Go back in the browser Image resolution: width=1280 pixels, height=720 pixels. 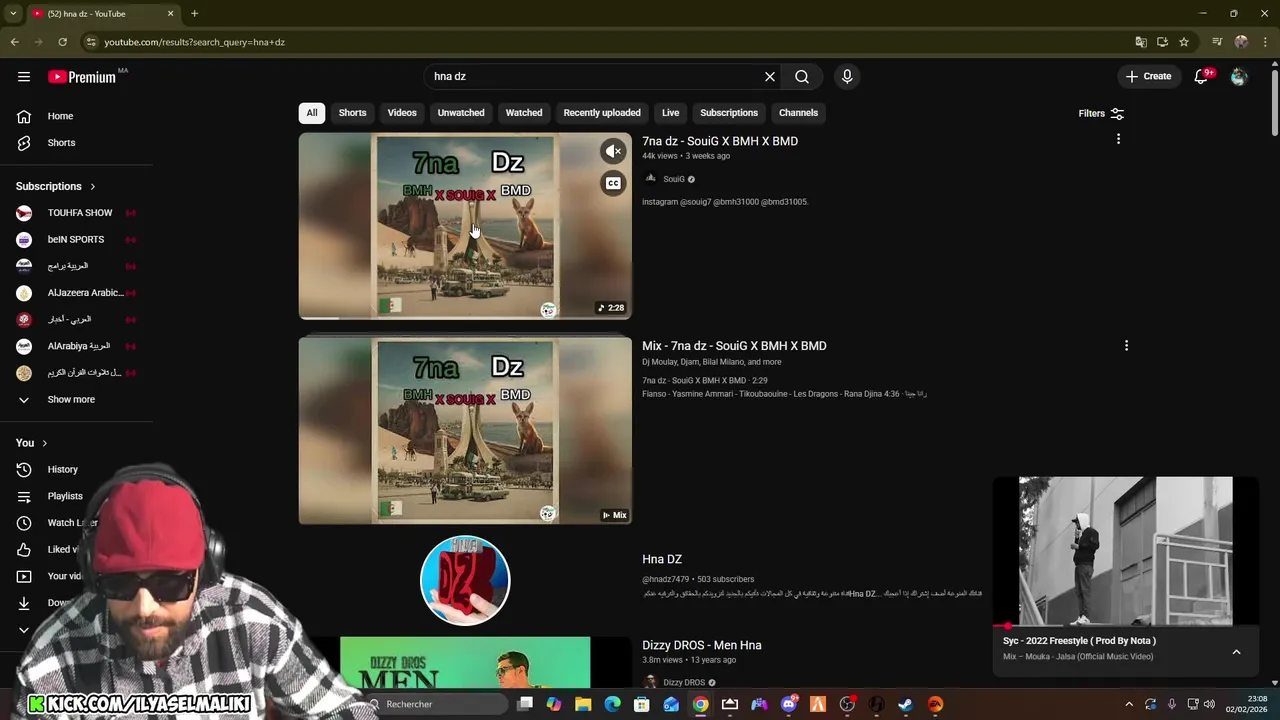14,42
